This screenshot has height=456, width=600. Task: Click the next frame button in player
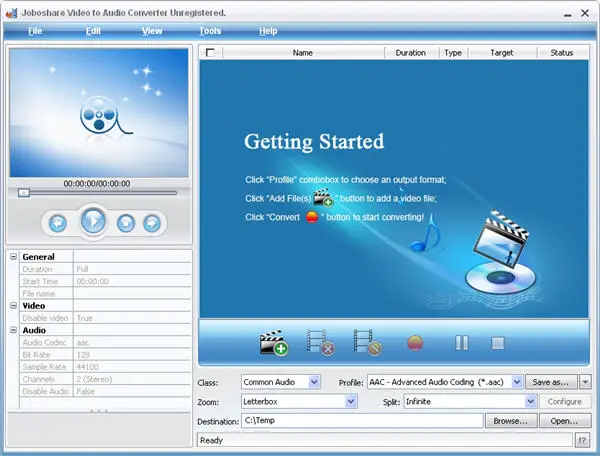[152, 223]
